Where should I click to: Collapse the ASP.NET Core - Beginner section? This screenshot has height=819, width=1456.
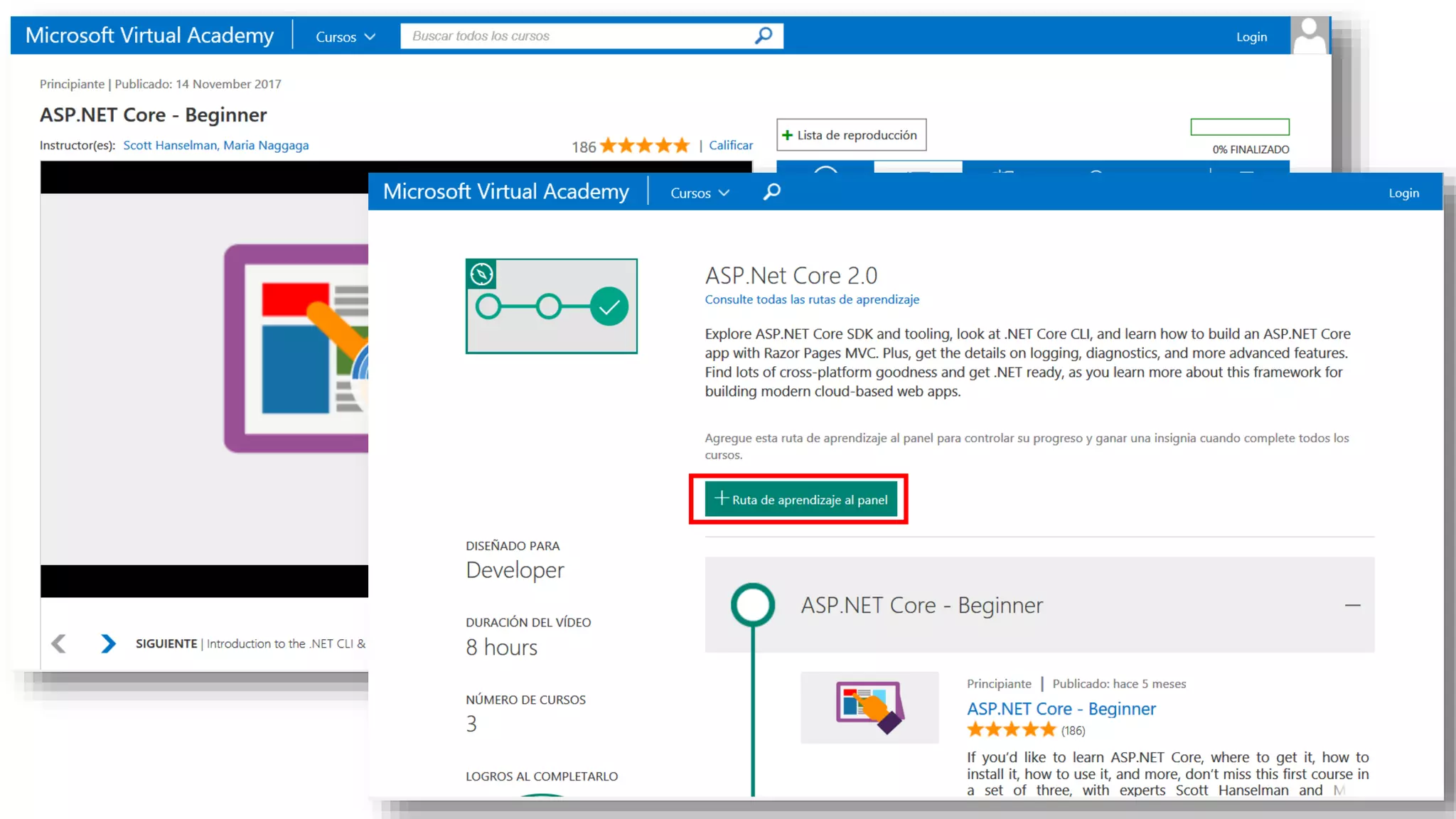pyautogui.click(x=1352, y=605)
